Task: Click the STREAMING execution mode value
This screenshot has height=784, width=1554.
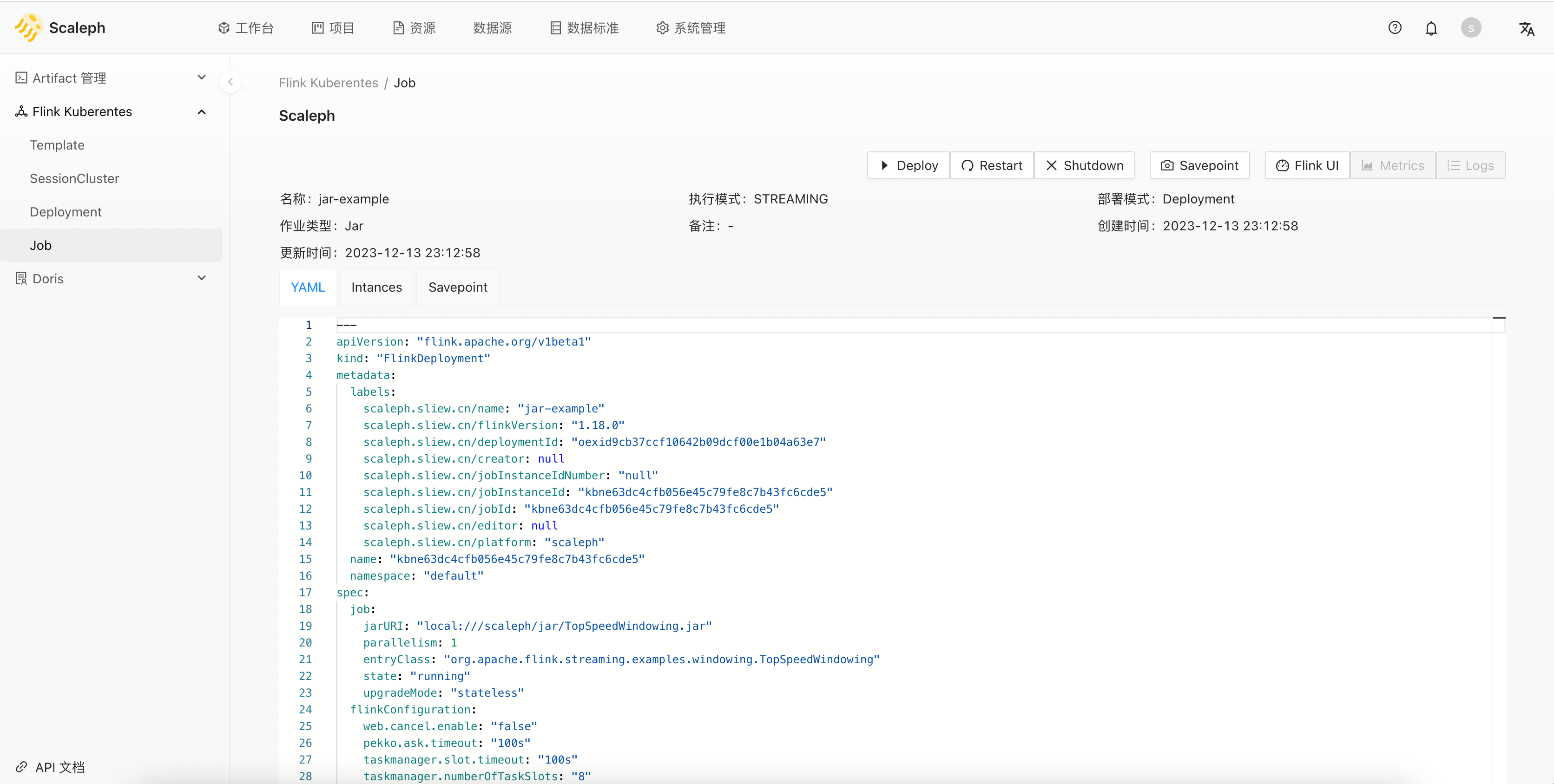Action: click(790, 199)
